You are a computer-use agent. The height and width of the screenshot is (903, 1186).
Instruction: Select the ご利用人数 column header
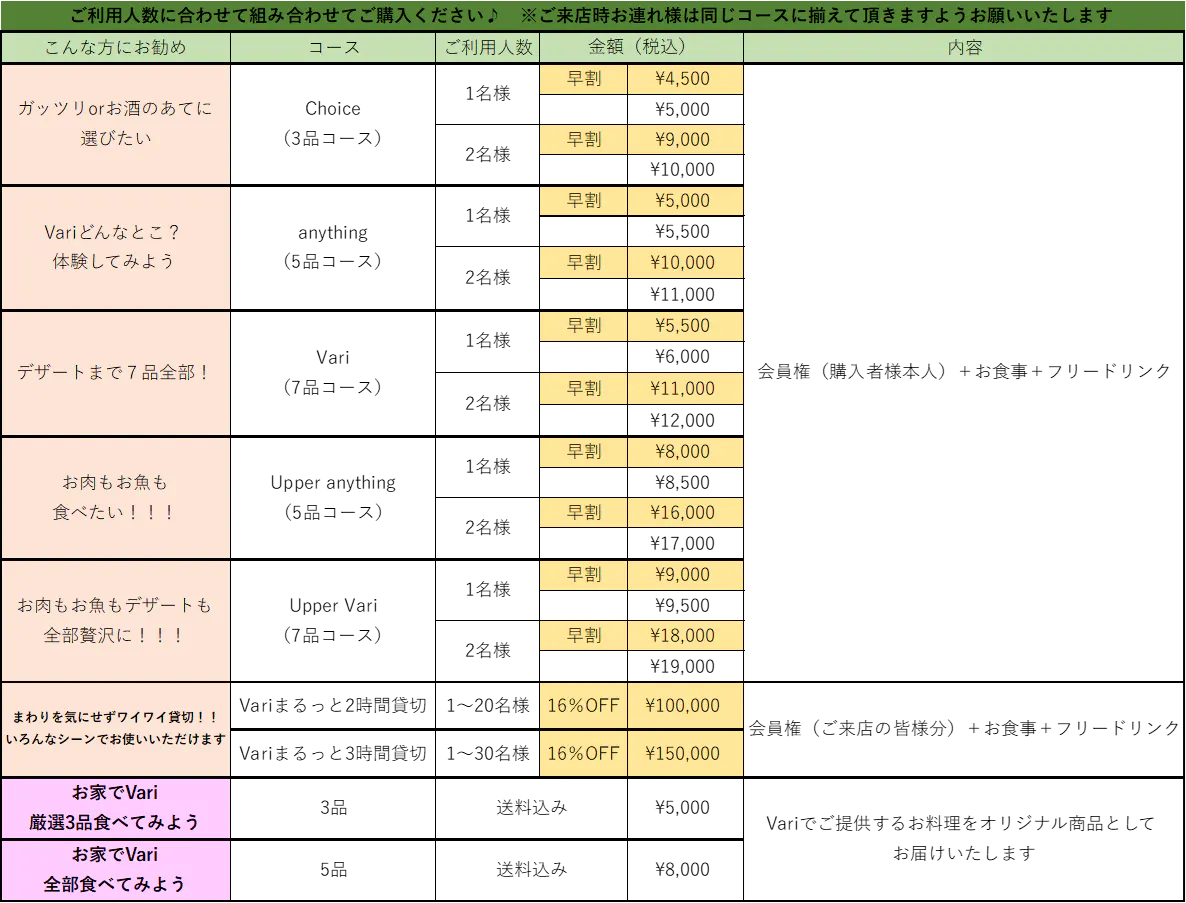click(488, 48)
